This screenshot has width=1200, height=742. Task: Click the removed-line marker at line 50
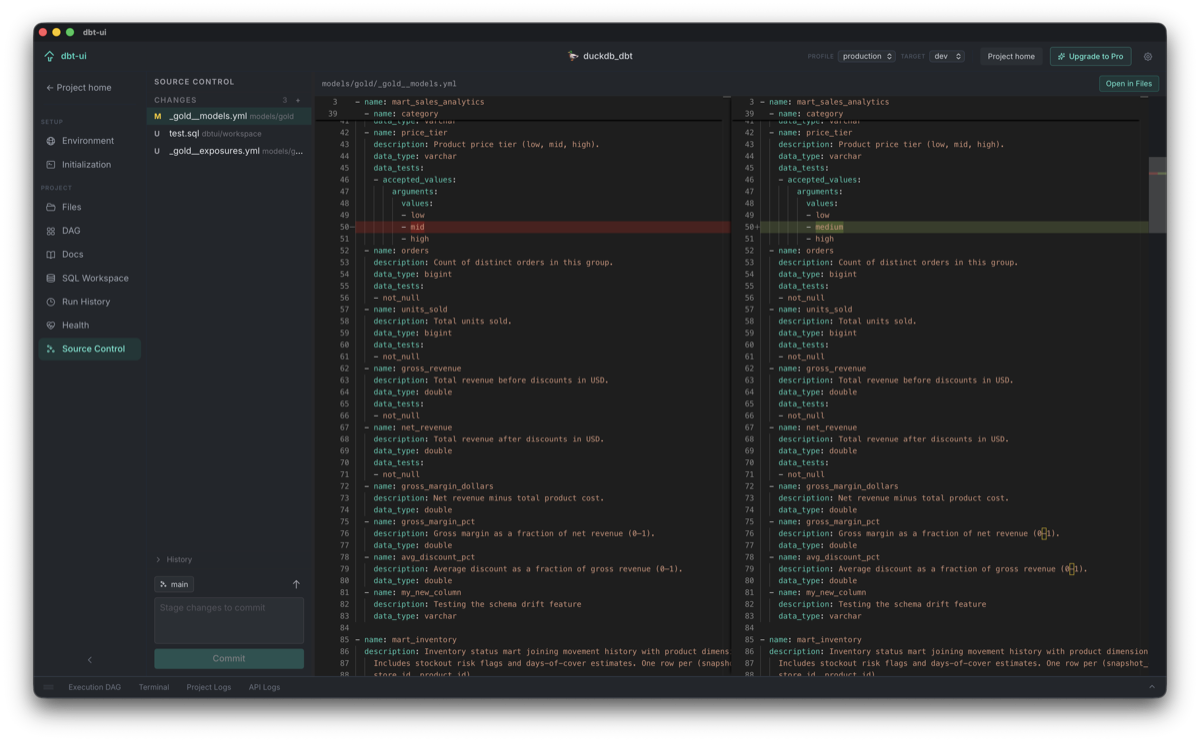click(353, 227)
